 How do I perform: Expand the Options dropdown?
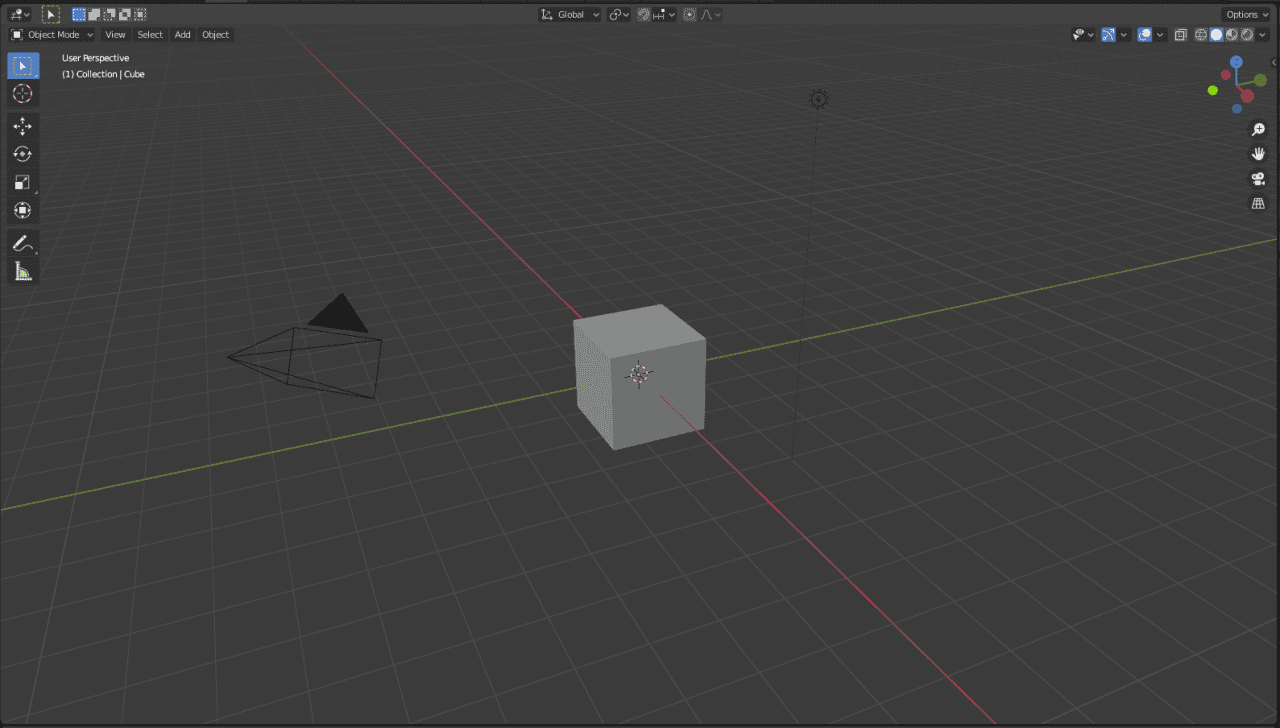pos(1245,14)
